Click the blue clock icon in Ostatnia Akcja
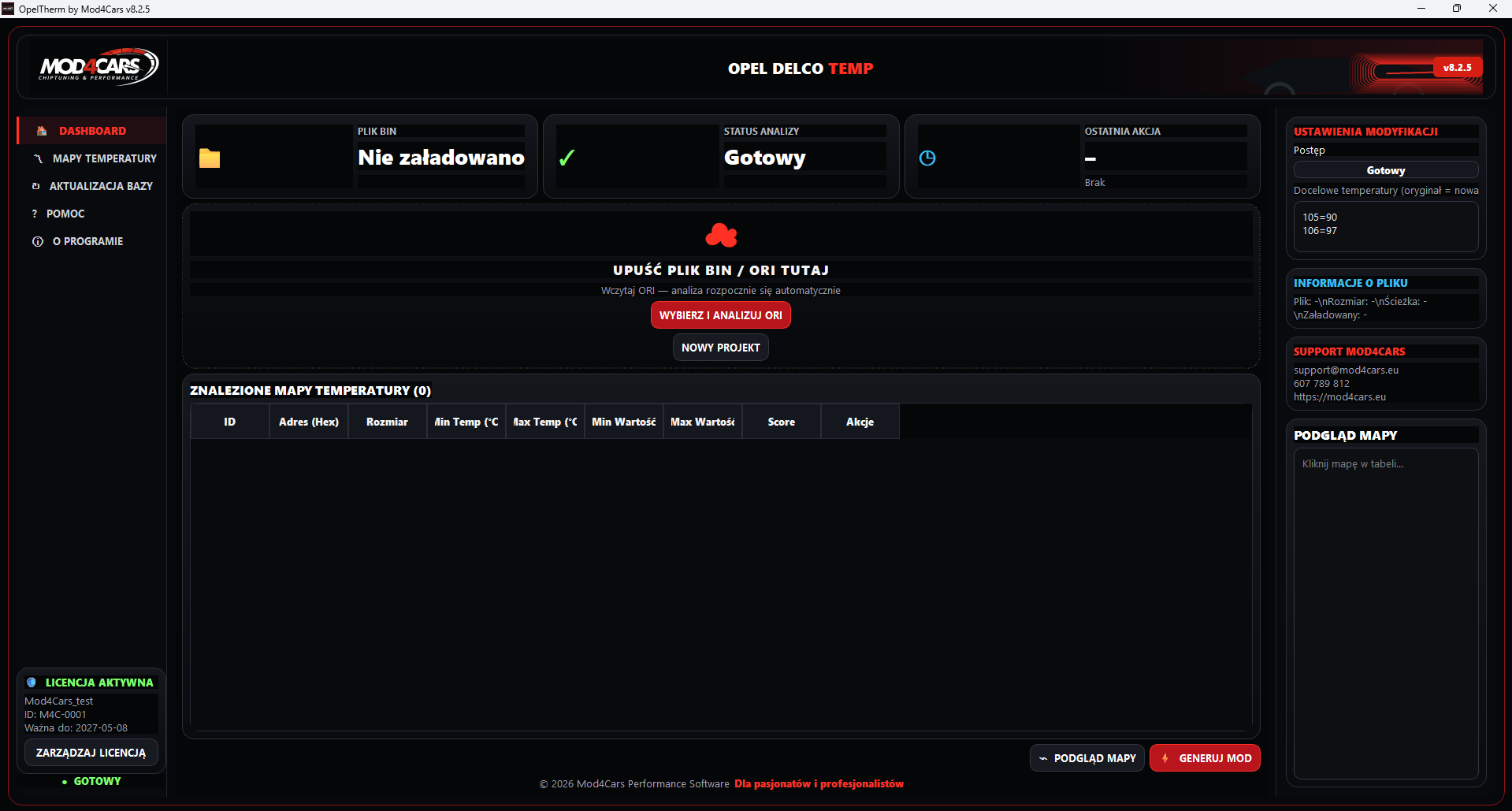 coord(927,158)
